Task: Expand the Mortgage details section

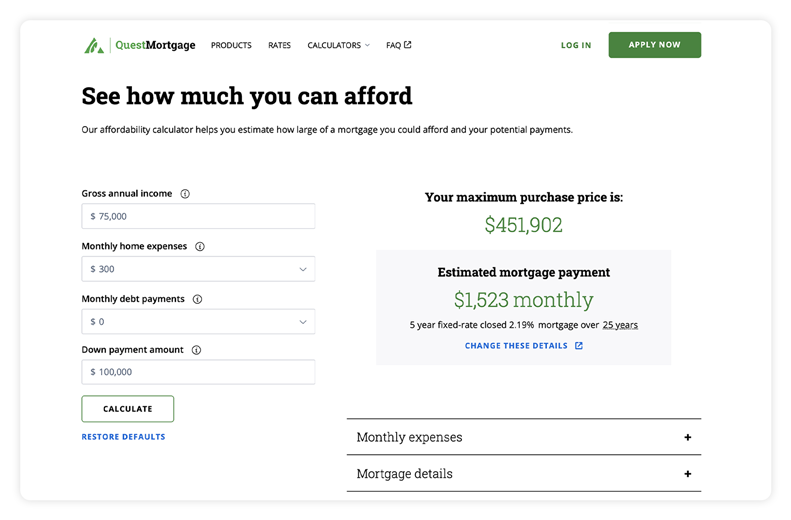Action: [524, 474]
